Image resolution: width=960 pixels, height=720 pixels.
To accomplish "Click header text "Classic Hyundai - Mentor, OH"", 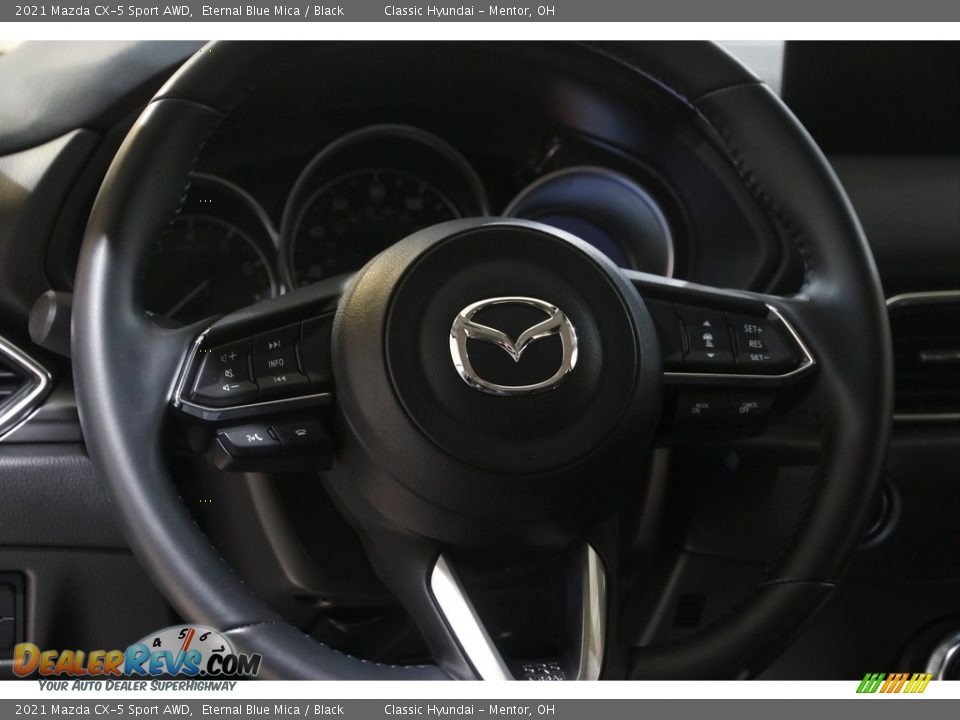I will coord(470,10).
